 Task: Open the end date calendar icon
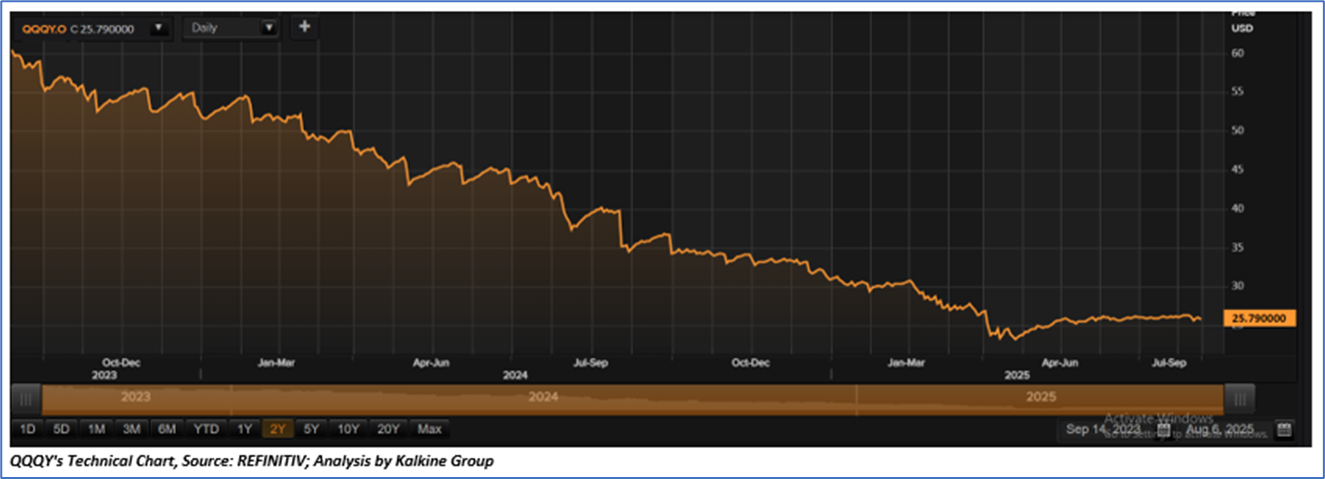coord(1284,430)
